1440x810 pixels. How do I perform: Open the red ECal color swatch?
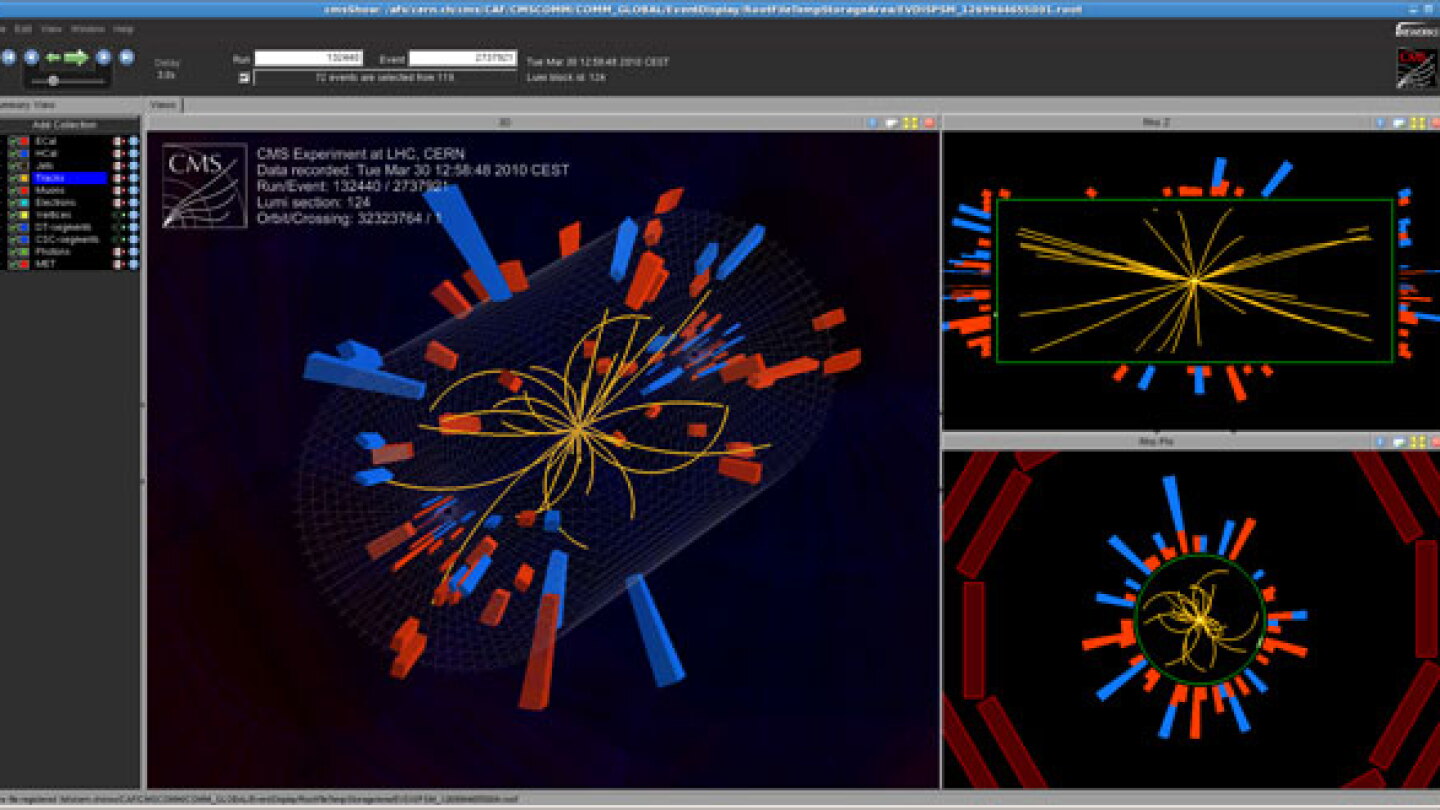[x=24, y=141]
